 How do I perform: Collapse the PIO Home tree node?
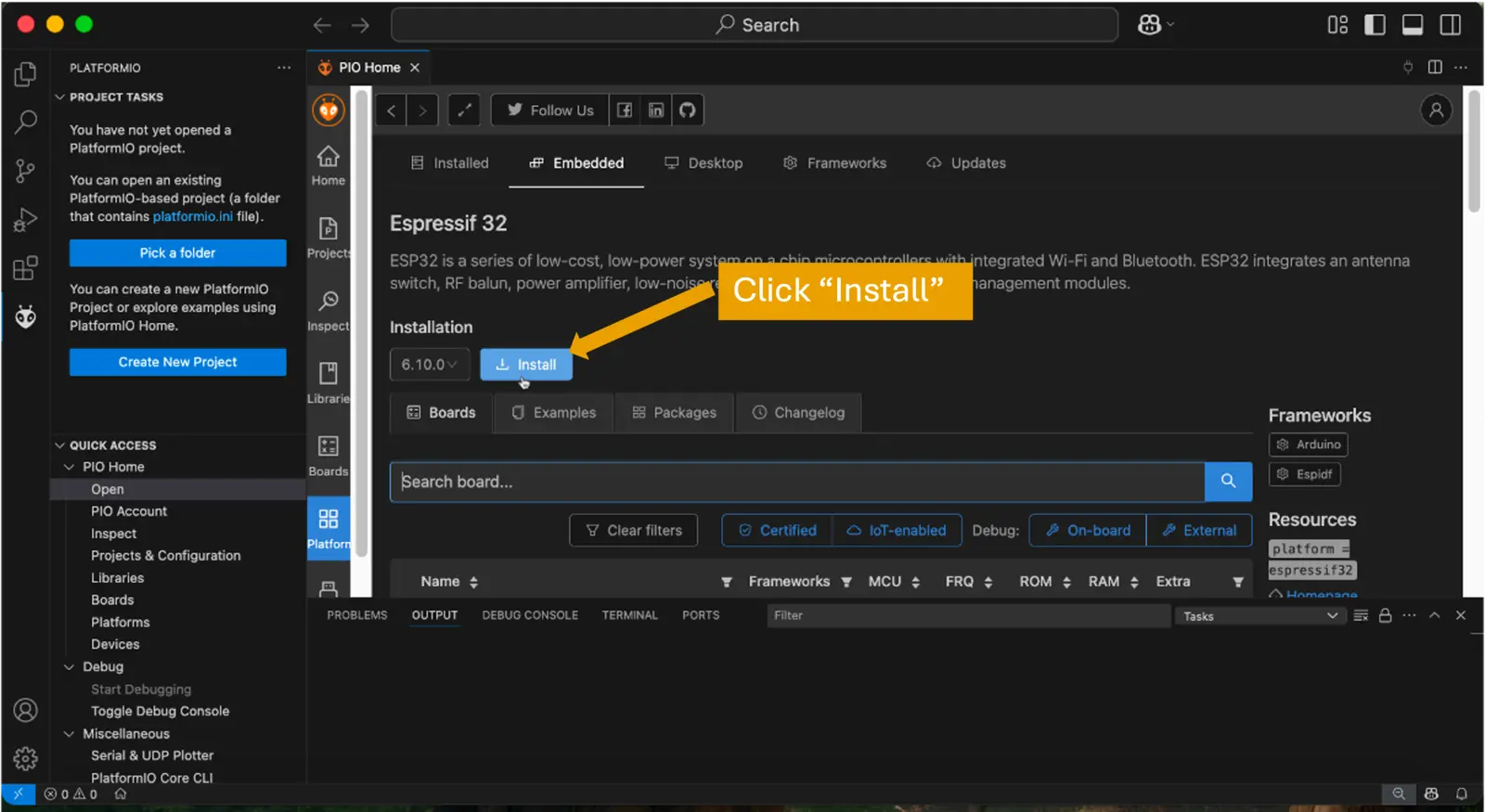coord(69,467)
